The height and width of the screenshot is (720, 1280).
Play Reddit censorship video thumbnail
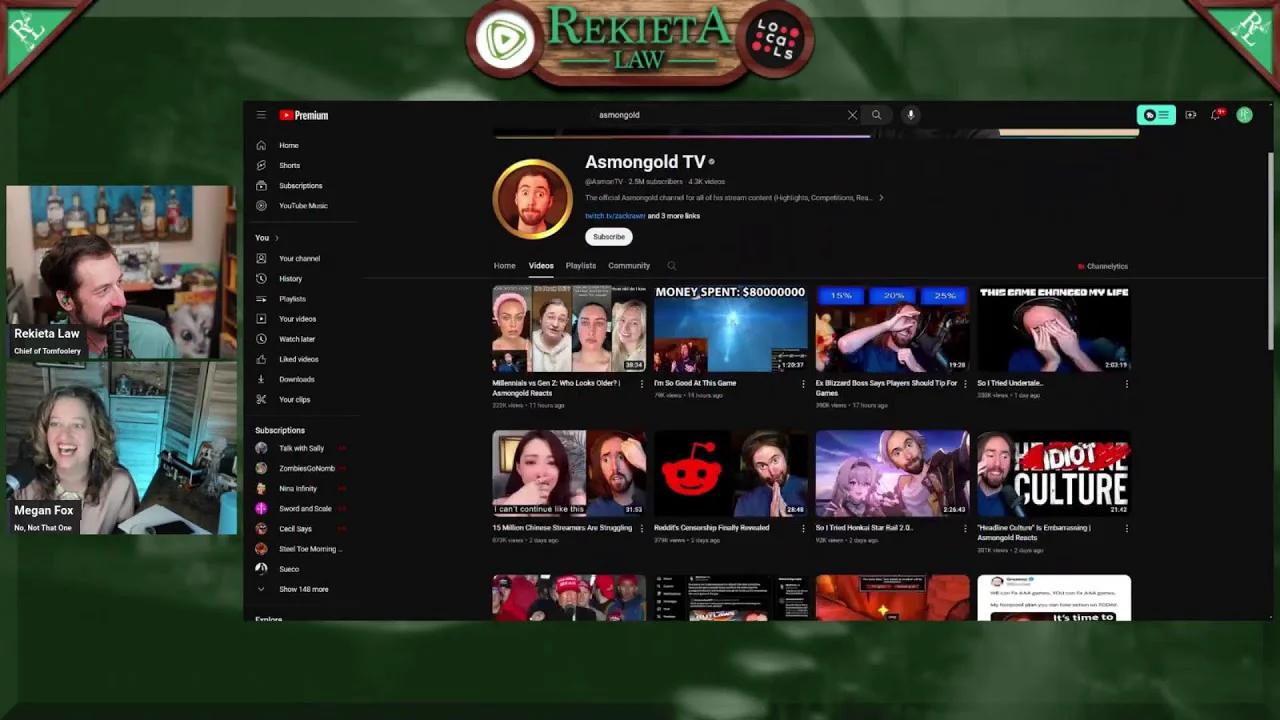[731, 474]
